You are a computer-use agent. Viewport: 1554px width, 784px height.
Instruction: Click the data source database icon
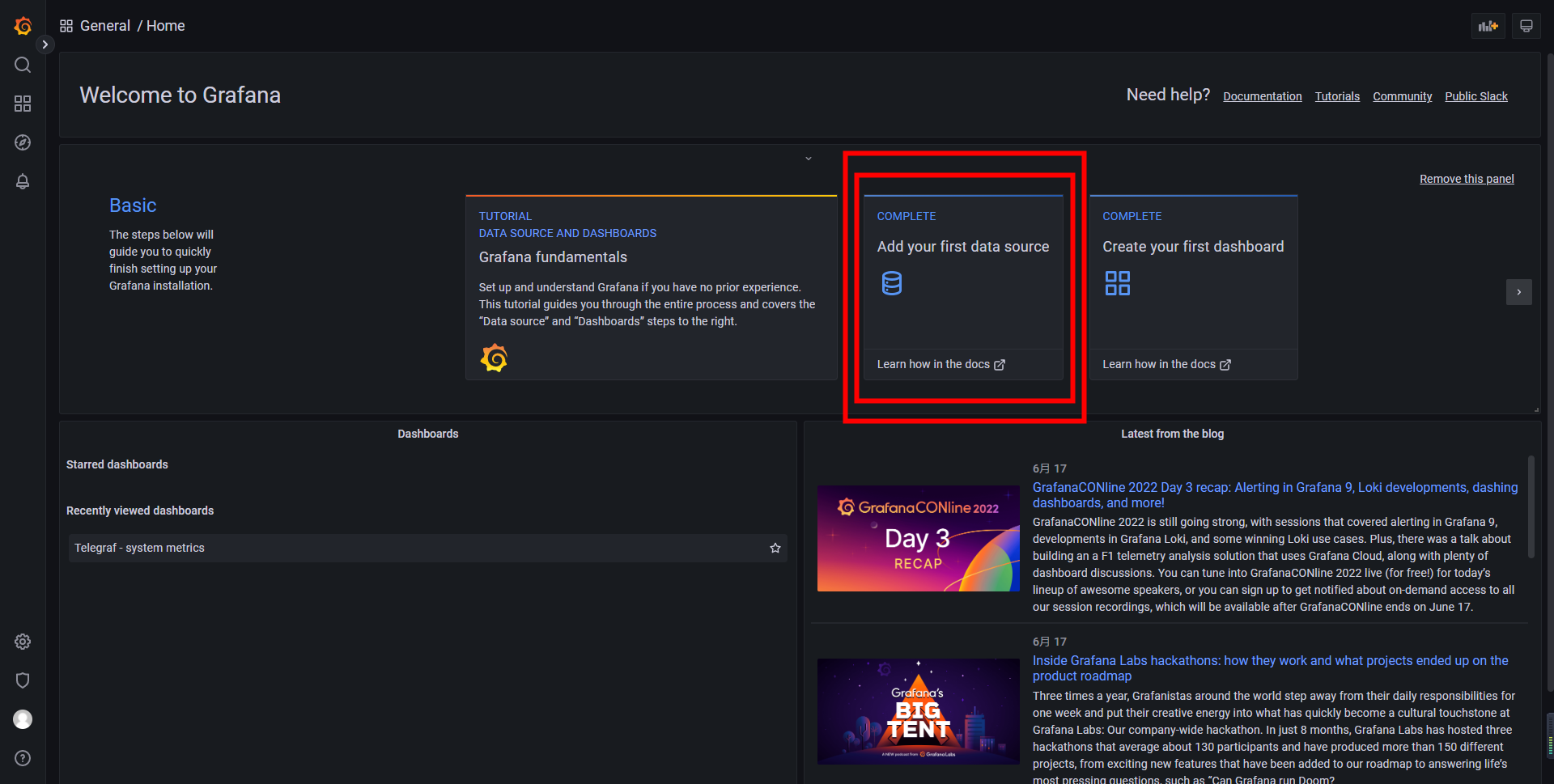[x=891, y=283]
